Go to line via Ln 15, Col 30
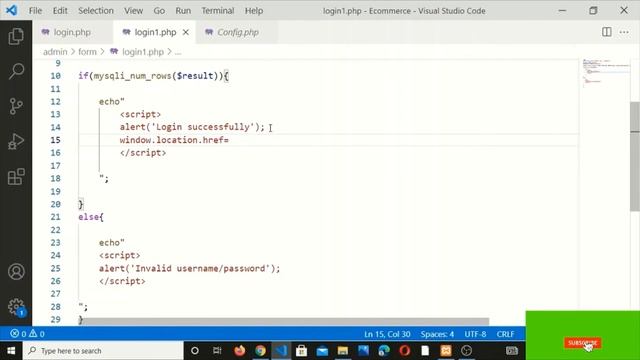Viewport: 640px width, 360px height. 387,334
